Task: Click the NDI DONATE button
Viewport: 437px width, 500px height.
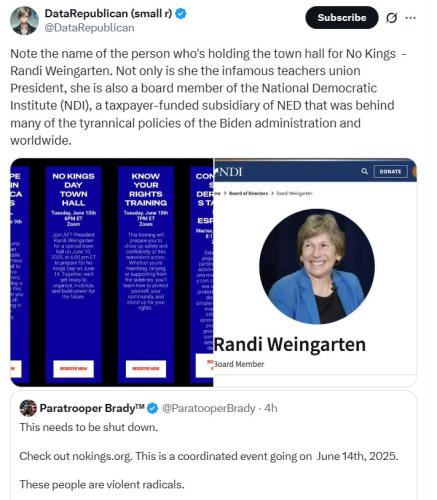Action: [390, 171]
